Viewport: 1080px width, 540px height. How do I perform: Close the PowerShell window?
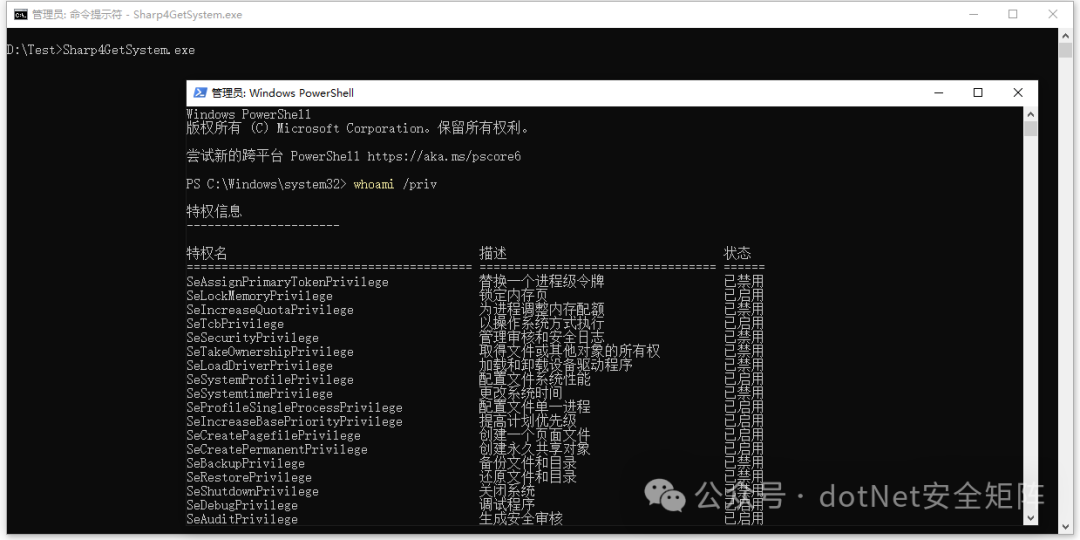(1017, 93)
